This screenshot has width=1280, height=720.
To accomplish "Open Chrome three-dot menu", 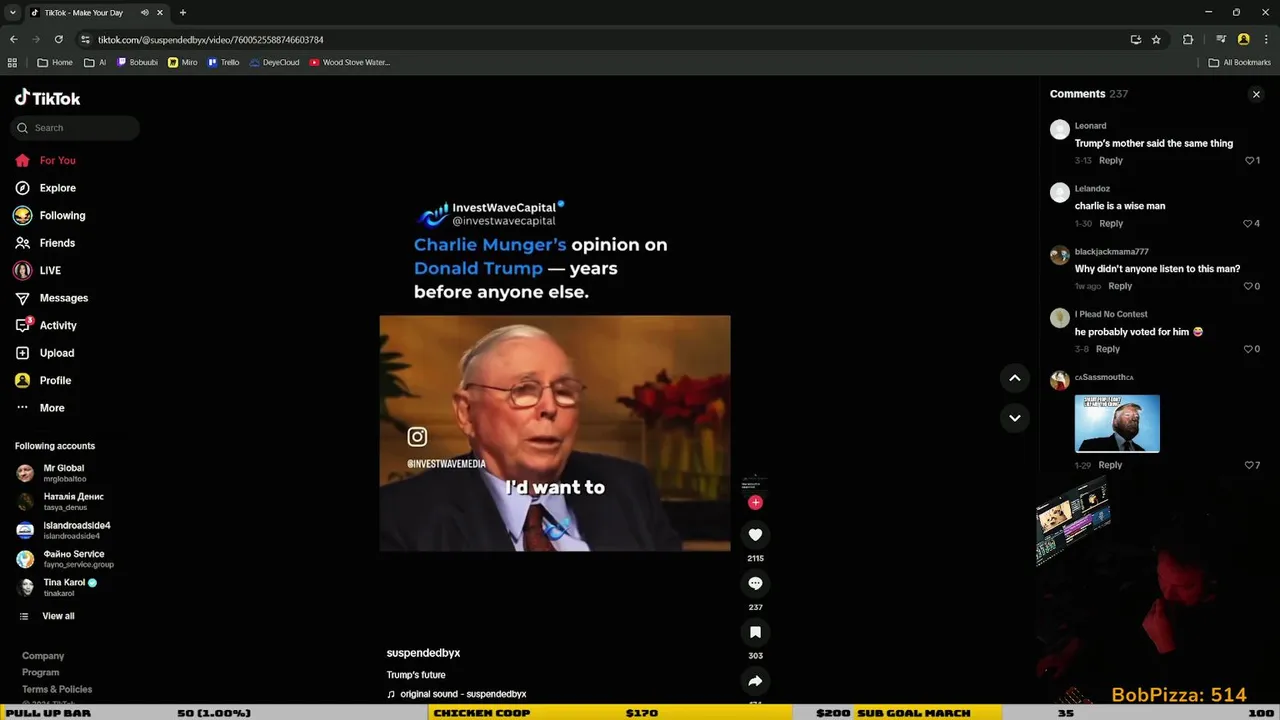I will pos(1266,39).
